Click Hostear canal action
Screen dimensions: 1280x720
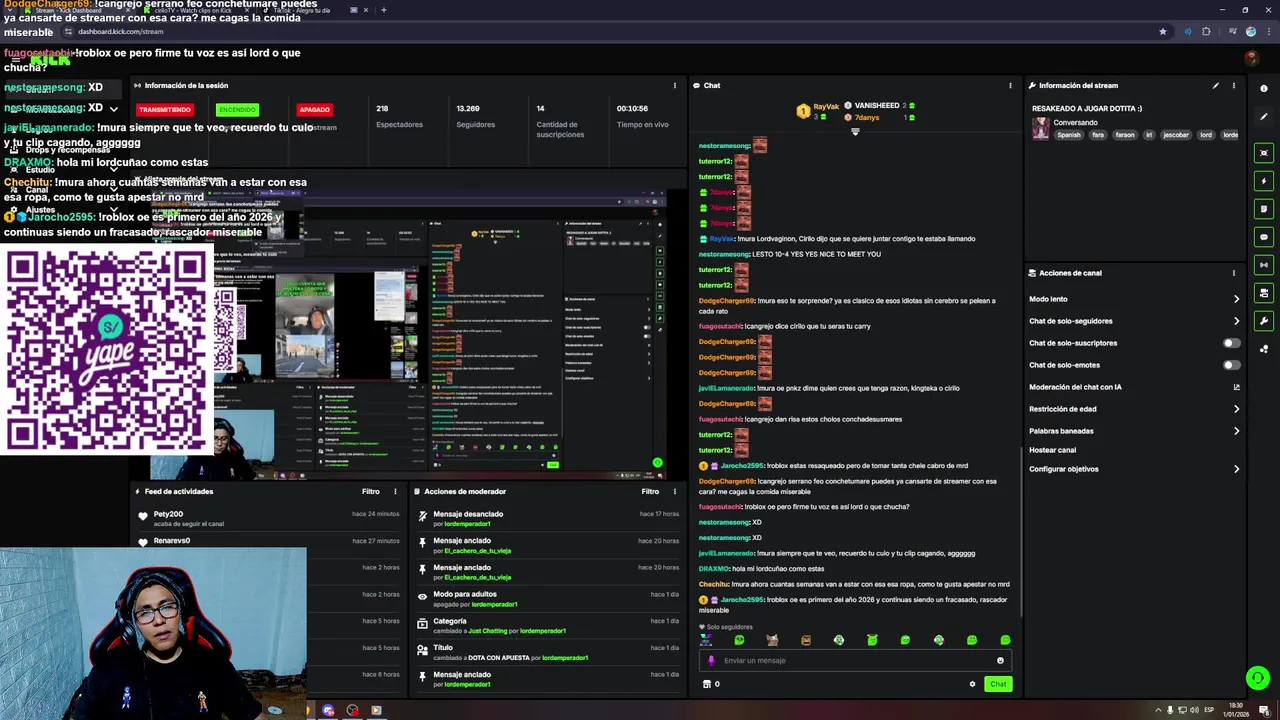[1052, 450]
